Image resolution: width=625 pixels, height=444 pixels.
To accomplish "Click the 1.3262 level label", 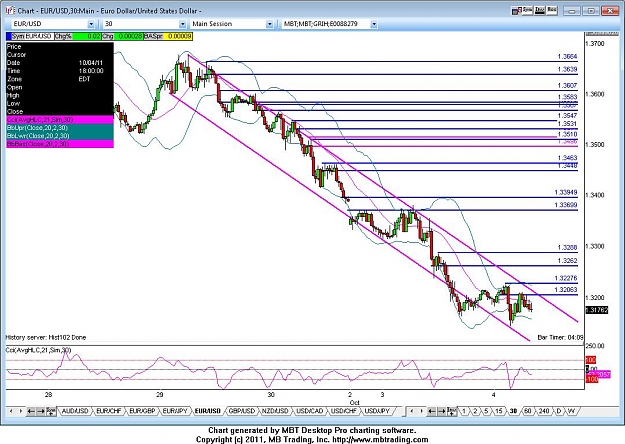I will [x=568, y=261].
